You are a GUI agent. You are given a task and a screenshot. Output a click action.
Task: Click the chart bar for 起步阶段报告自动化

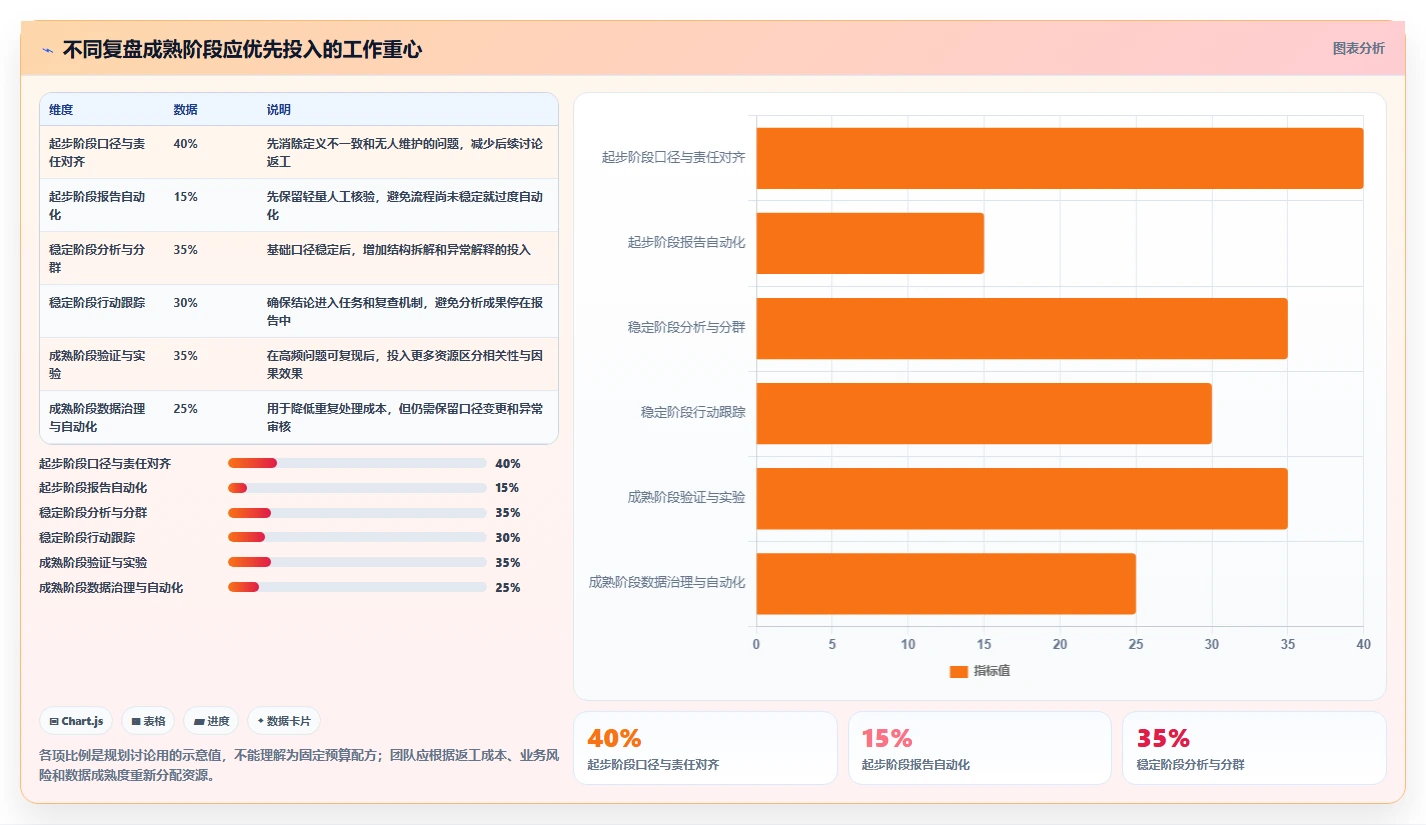click(870, 243)
